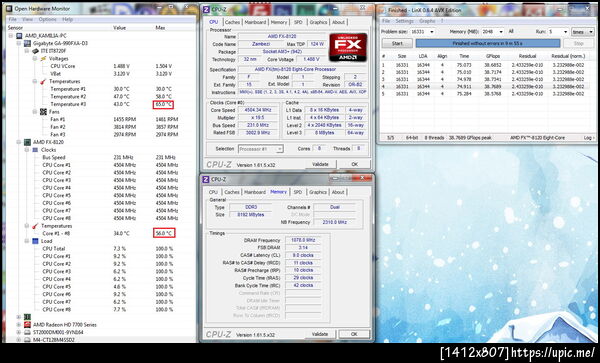This screenshot has width=600, height=363.
Task: Switch to Caches tab in CPU-Z processor window
Action: tap(232, 22)
